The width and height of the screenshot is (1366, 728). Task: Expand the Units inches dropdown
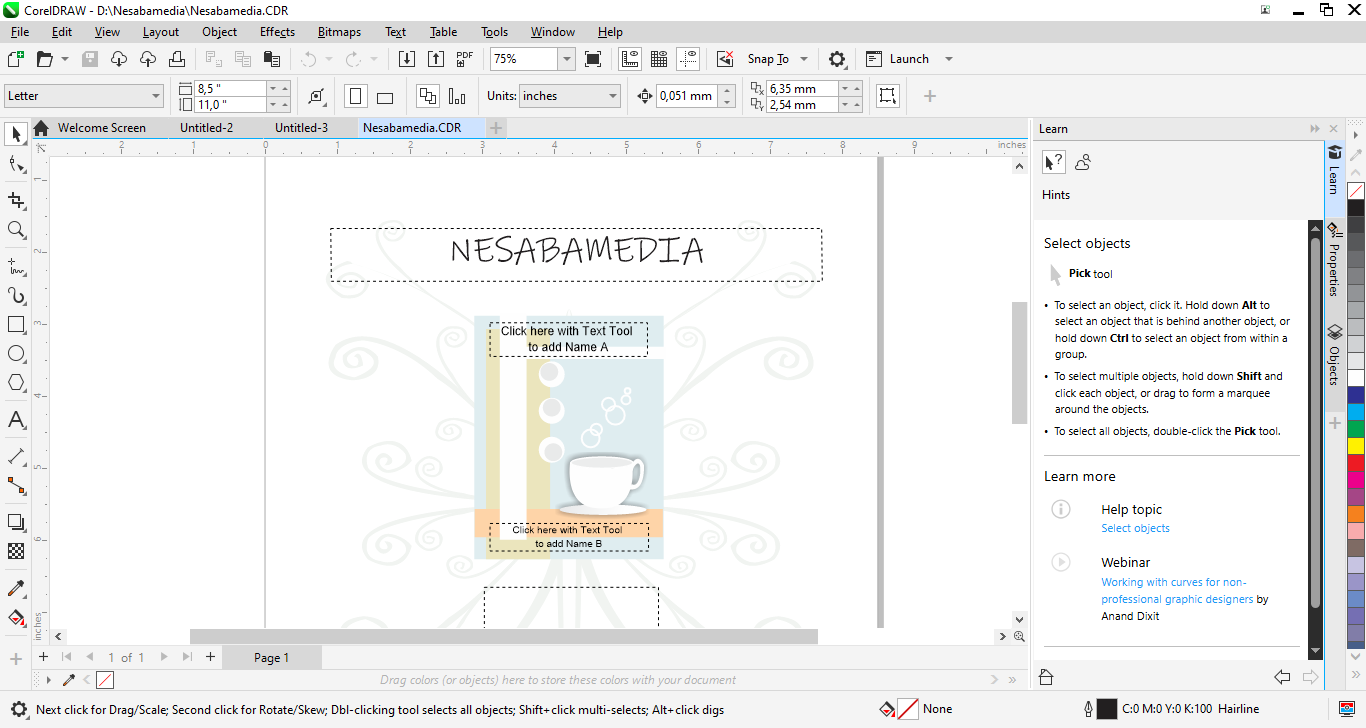pos(613,96)
